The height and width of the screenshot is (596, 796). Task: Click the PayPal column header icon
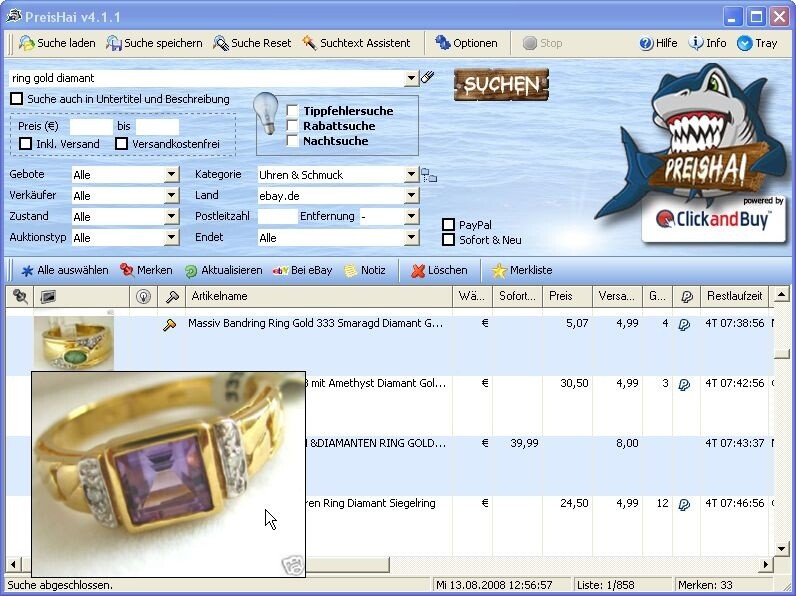pos(686,296)
